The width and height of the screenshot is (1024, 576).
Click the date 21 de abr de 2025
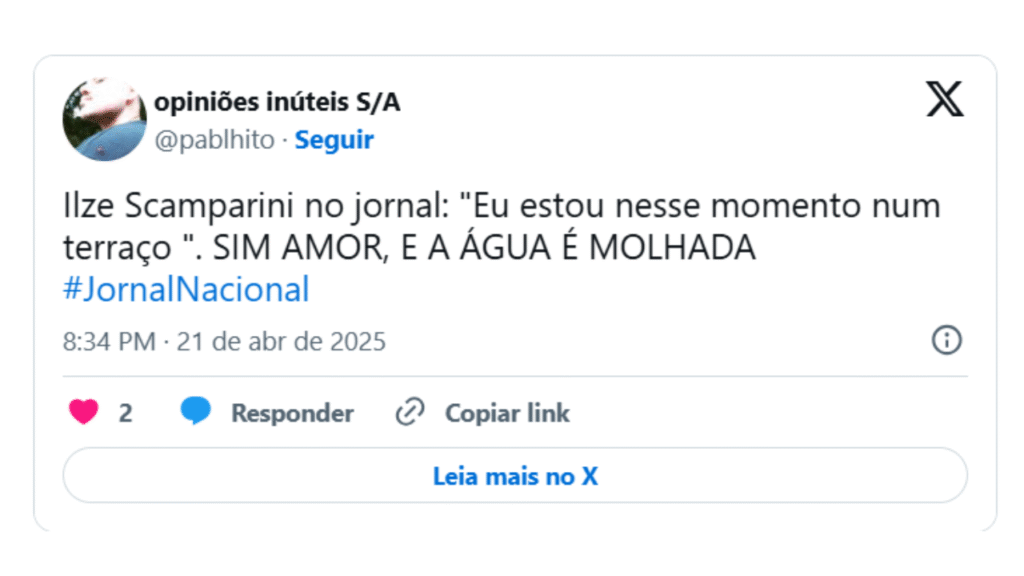coord(281,342)
